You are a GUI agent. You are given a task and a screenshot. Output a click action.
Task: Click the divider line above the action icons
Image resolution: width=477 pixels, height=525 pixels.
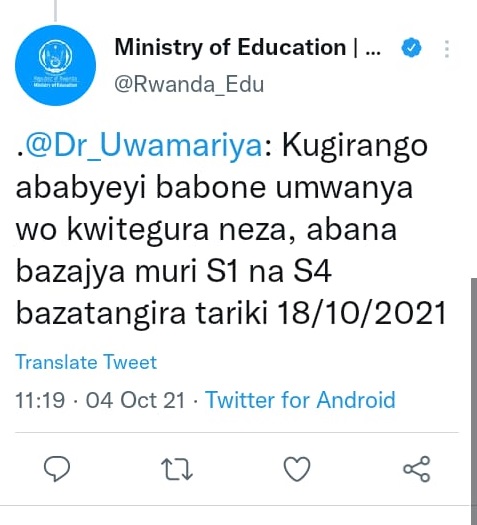pos(237,433)
